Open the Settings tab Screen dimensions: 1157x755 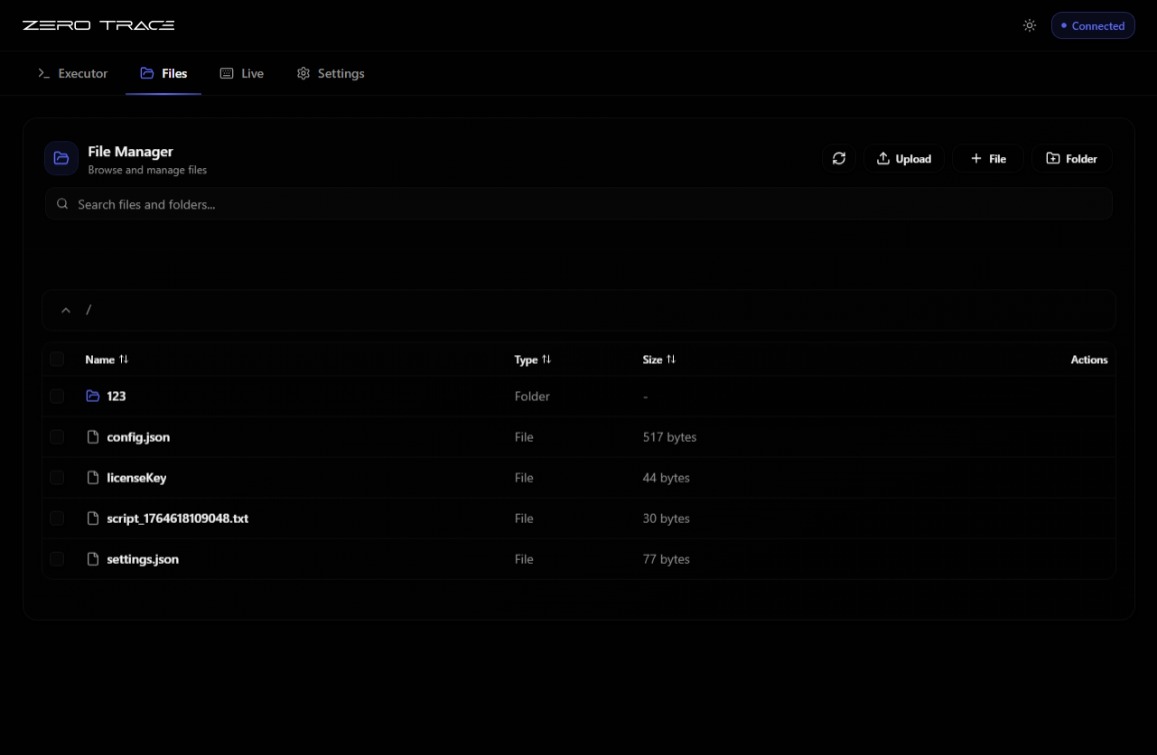point(331,74)
